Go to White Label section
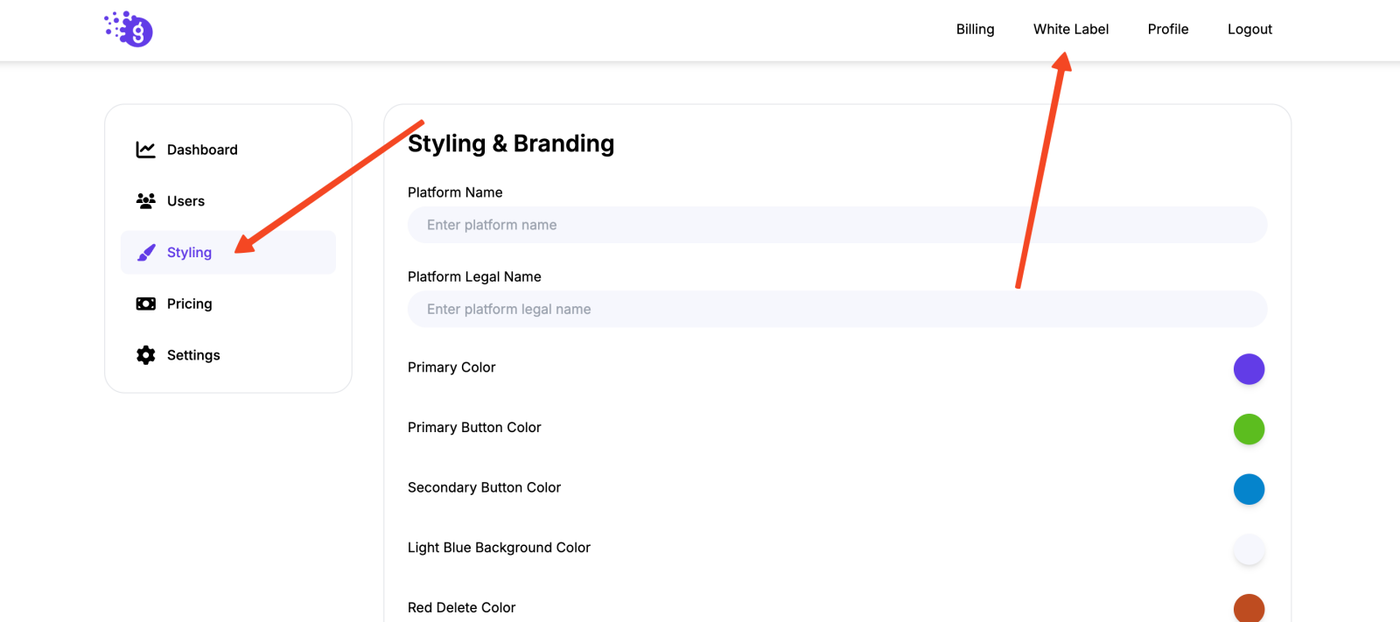 tap(1070, 29)
